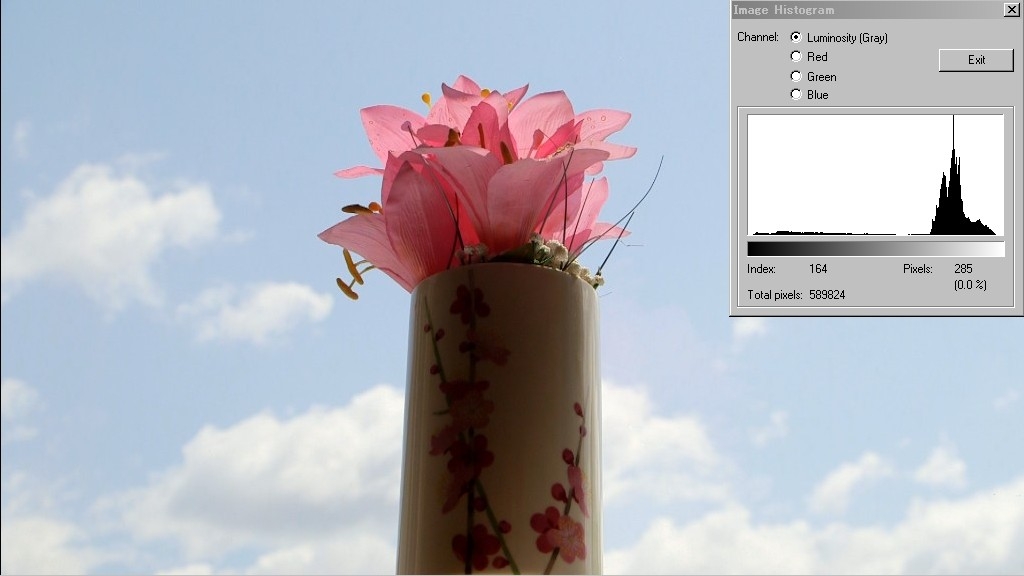The image size is (1024, 576).
Task: Select the Green channel radio button
Action: [x=795, y=76]
